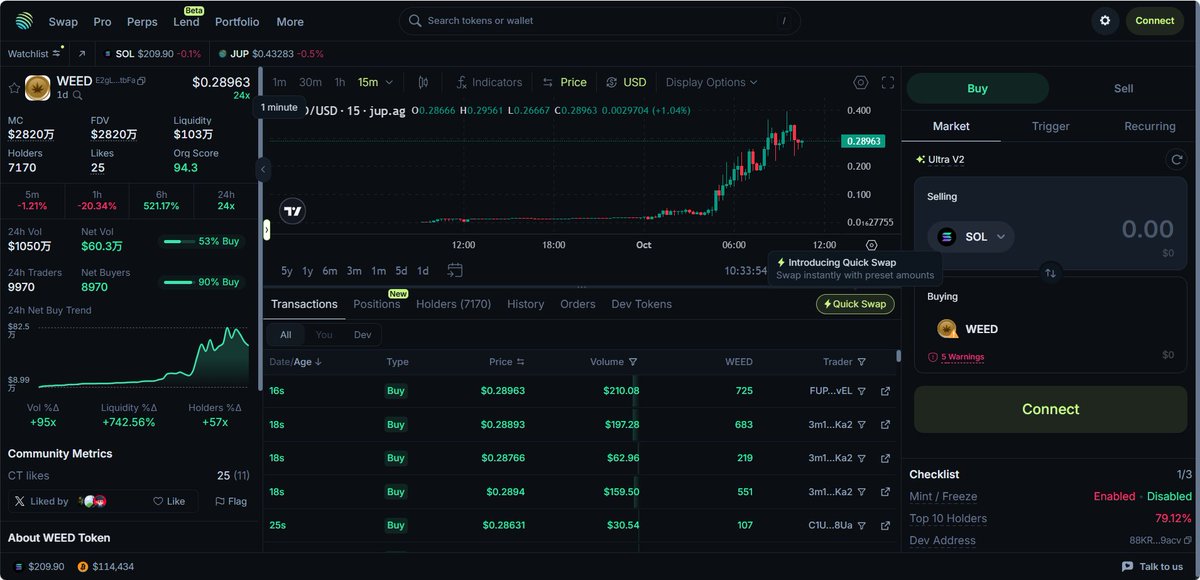The height and width of the screenshot is (580, 1200).
Task: Switch to the Holders (7170) tab
Action: tap(453, 304)
